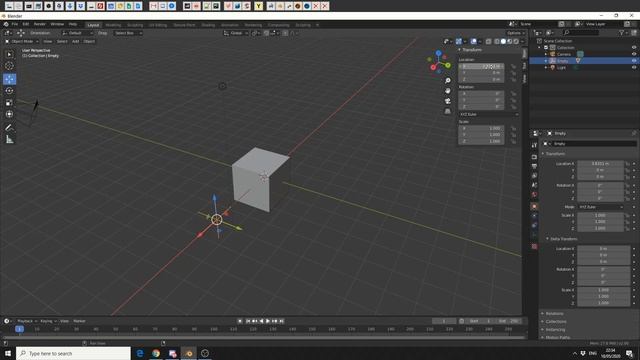
Task: Open the Keying popover in timeline
Action: [48, 321]
